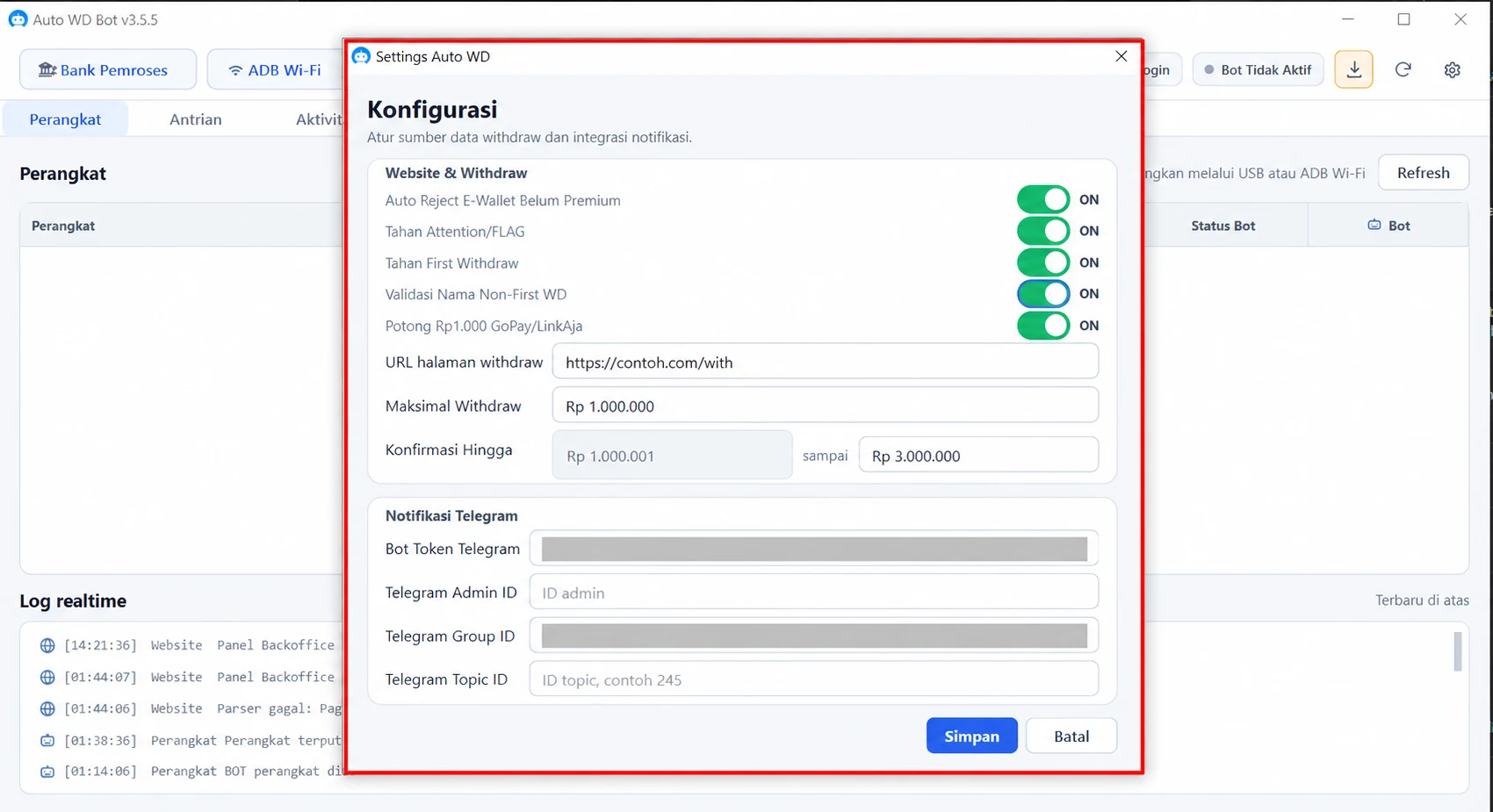Toggle Auto Reject E-Wallet Belum Premium
This screenshot has height=812, width=1493.
(x=1043, y=199)
